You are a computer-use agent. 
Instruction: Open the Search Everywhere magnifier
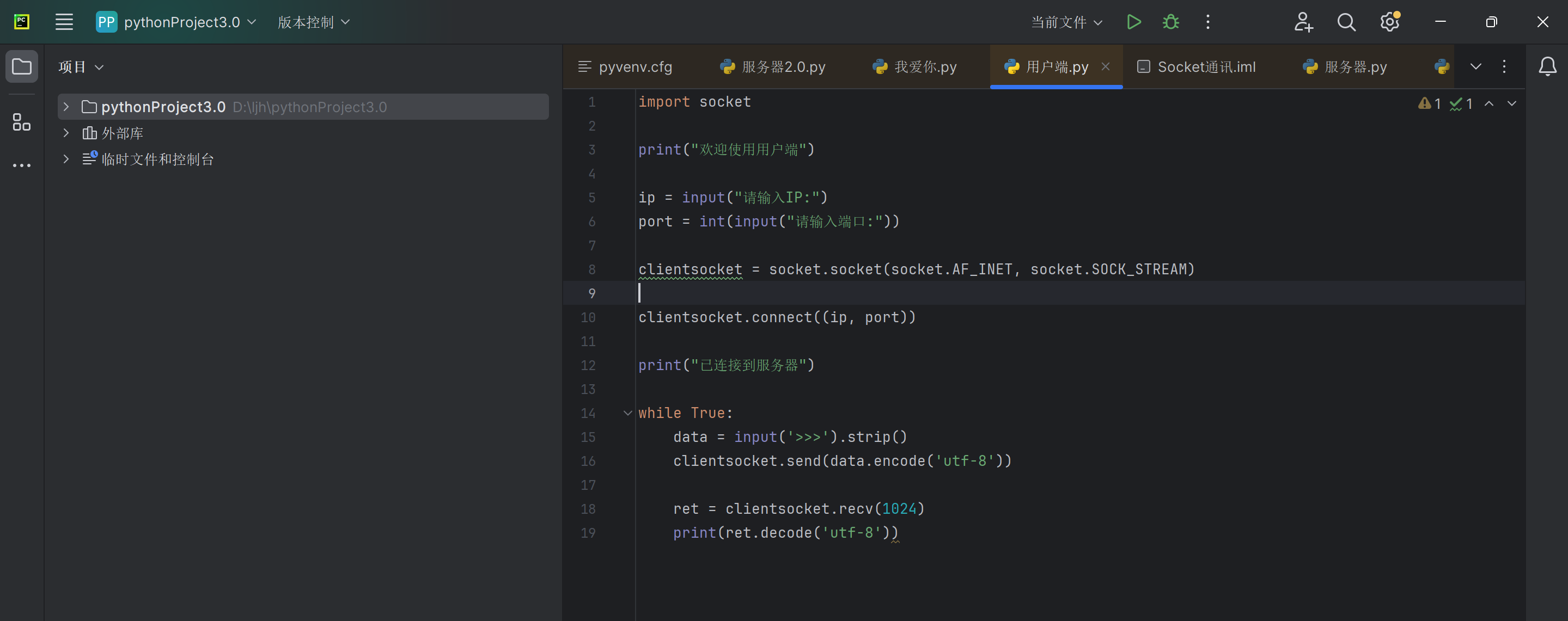pos(1346,22)
